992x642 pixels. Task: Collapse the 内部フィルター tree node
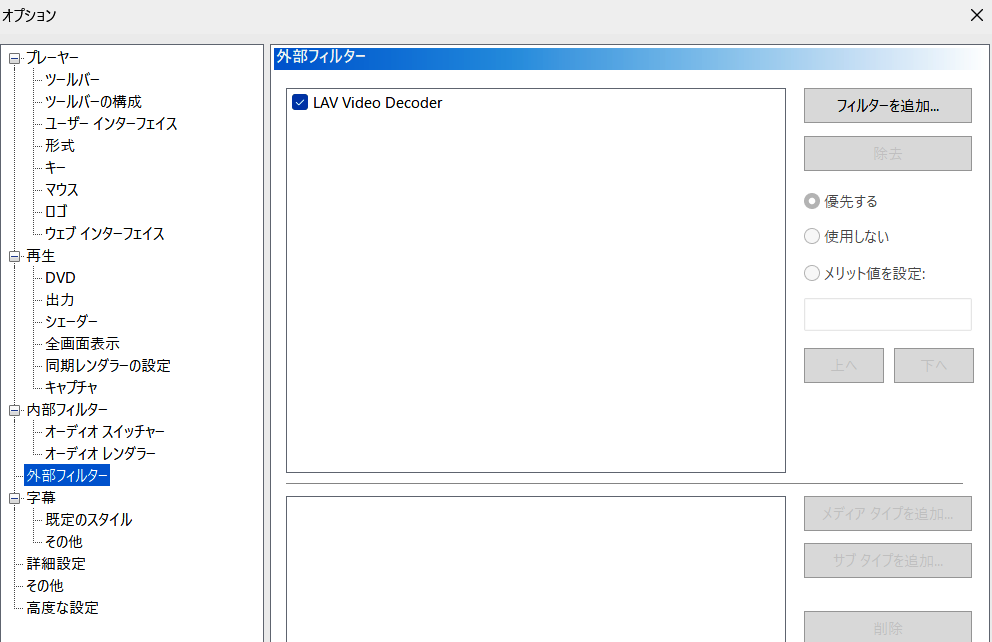pyautogui.click(x=14, y=410)
